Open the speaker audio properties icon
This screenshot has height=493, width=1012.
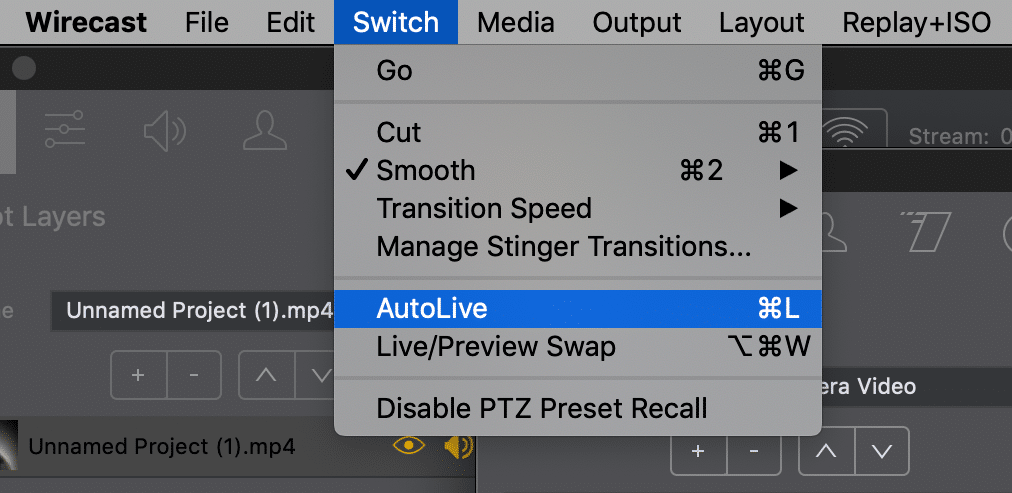(x=164, y=131)
